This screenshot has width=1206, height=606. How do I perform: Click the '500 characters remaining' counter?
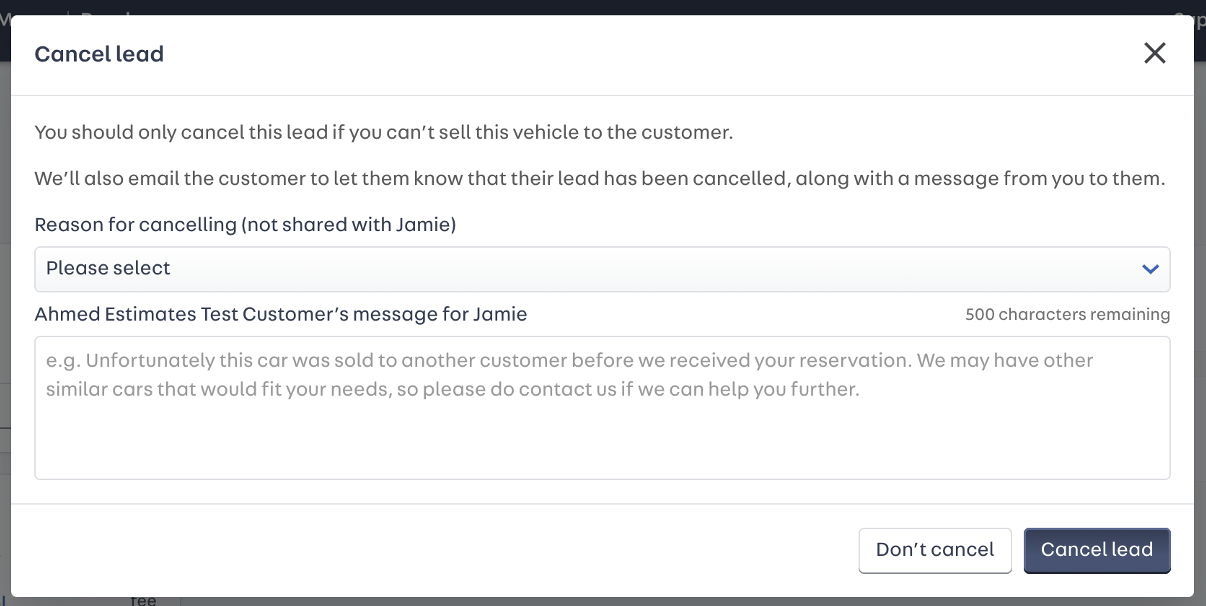click(1067, 315)
